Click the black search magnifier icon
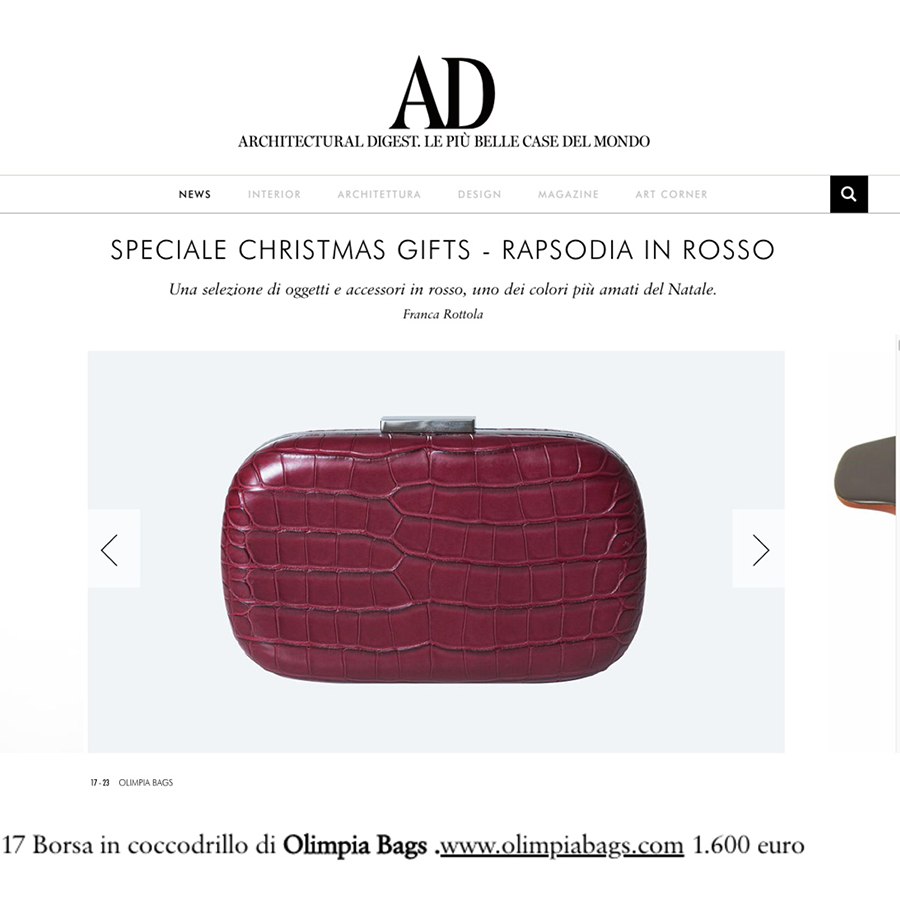The width and height of the screenshot is (900, 900). (848, 194)
